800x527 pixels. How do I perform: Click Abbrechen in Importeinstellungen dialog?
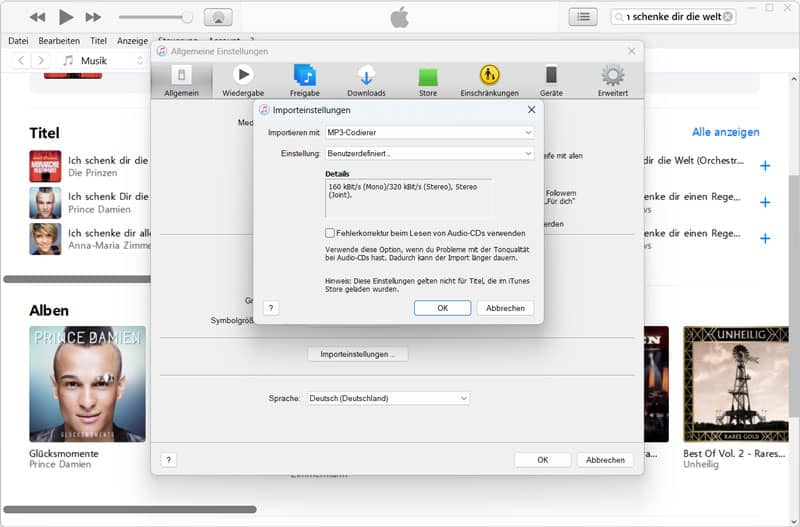(505, 308)
